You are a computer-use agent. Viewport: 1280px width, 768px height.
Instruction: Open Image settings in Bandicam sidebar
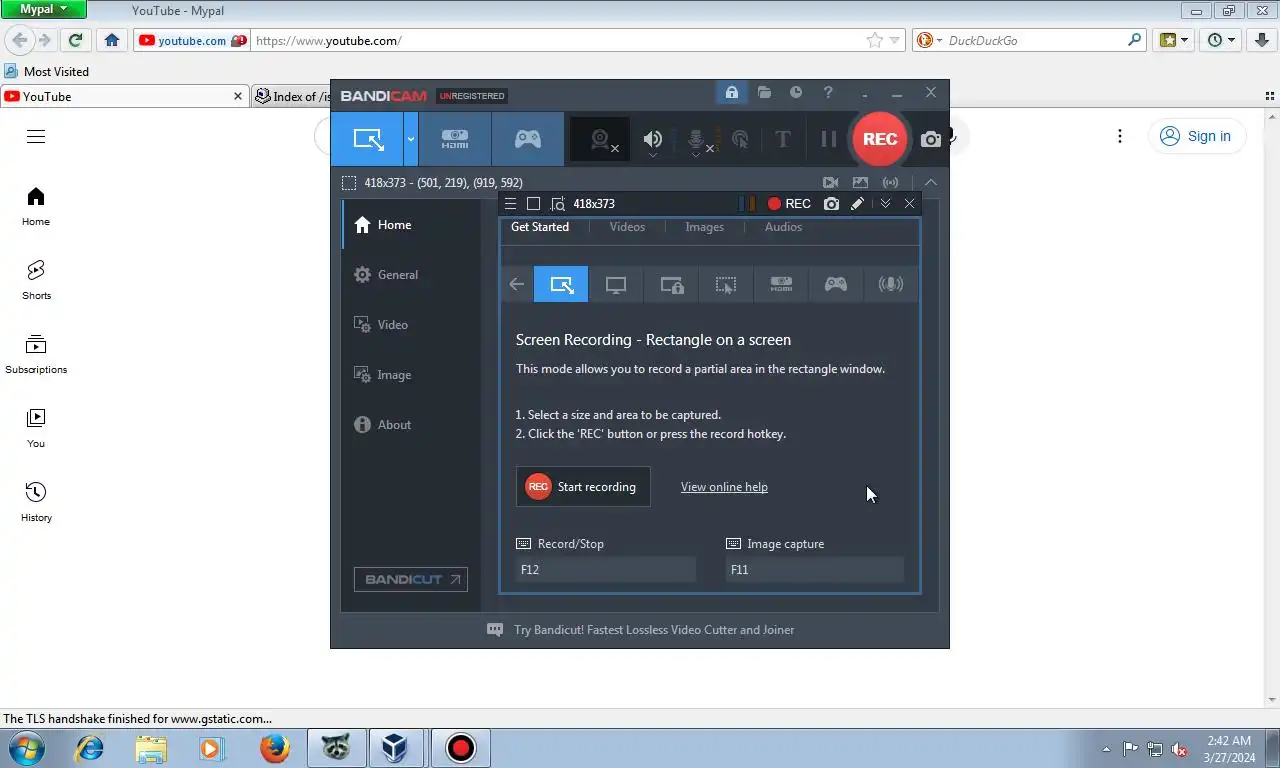[x=411, y=375]
